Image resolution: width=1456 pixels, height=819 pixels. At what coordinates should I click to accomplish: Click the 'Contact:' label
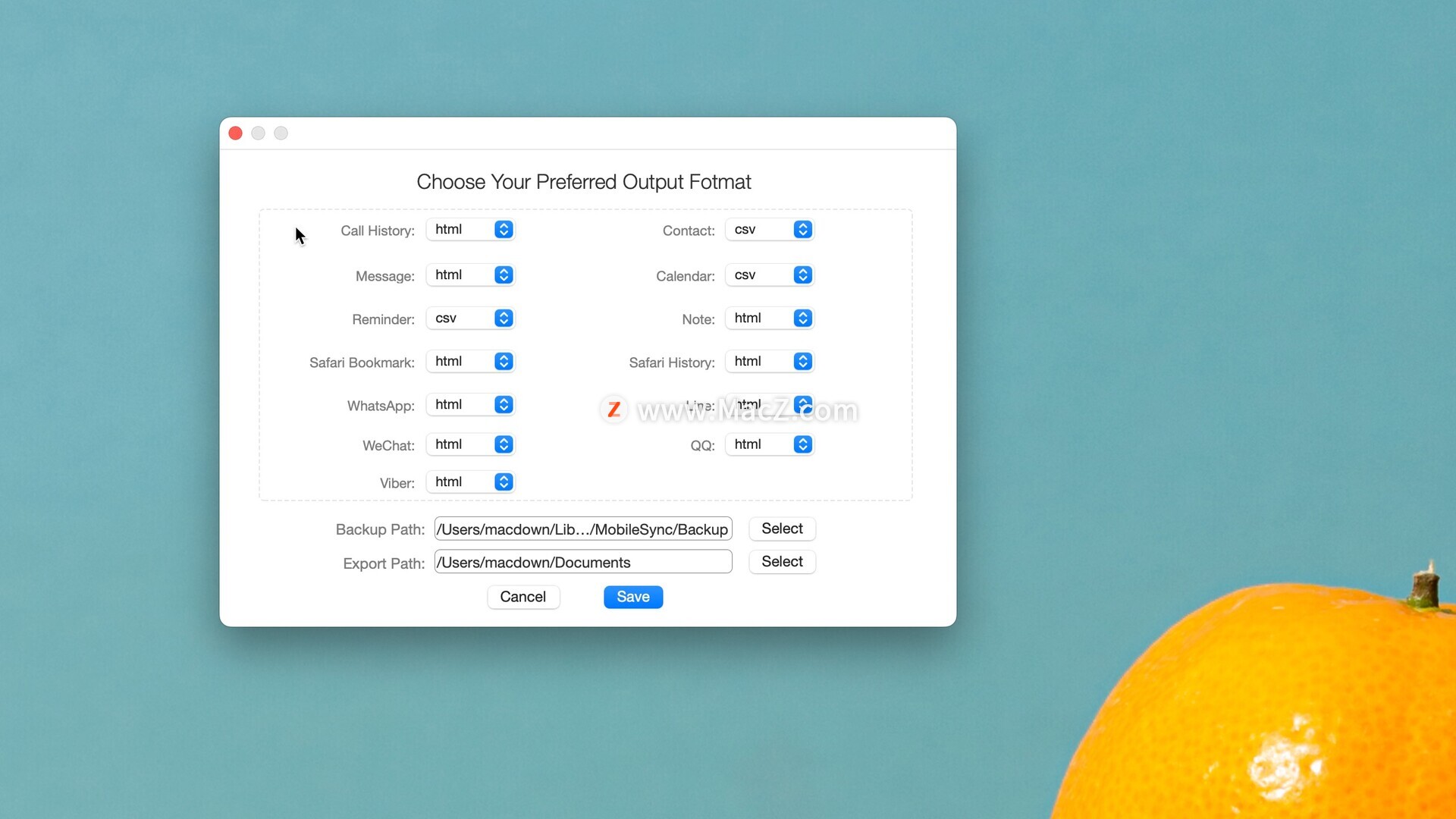(x=689, y=231)
